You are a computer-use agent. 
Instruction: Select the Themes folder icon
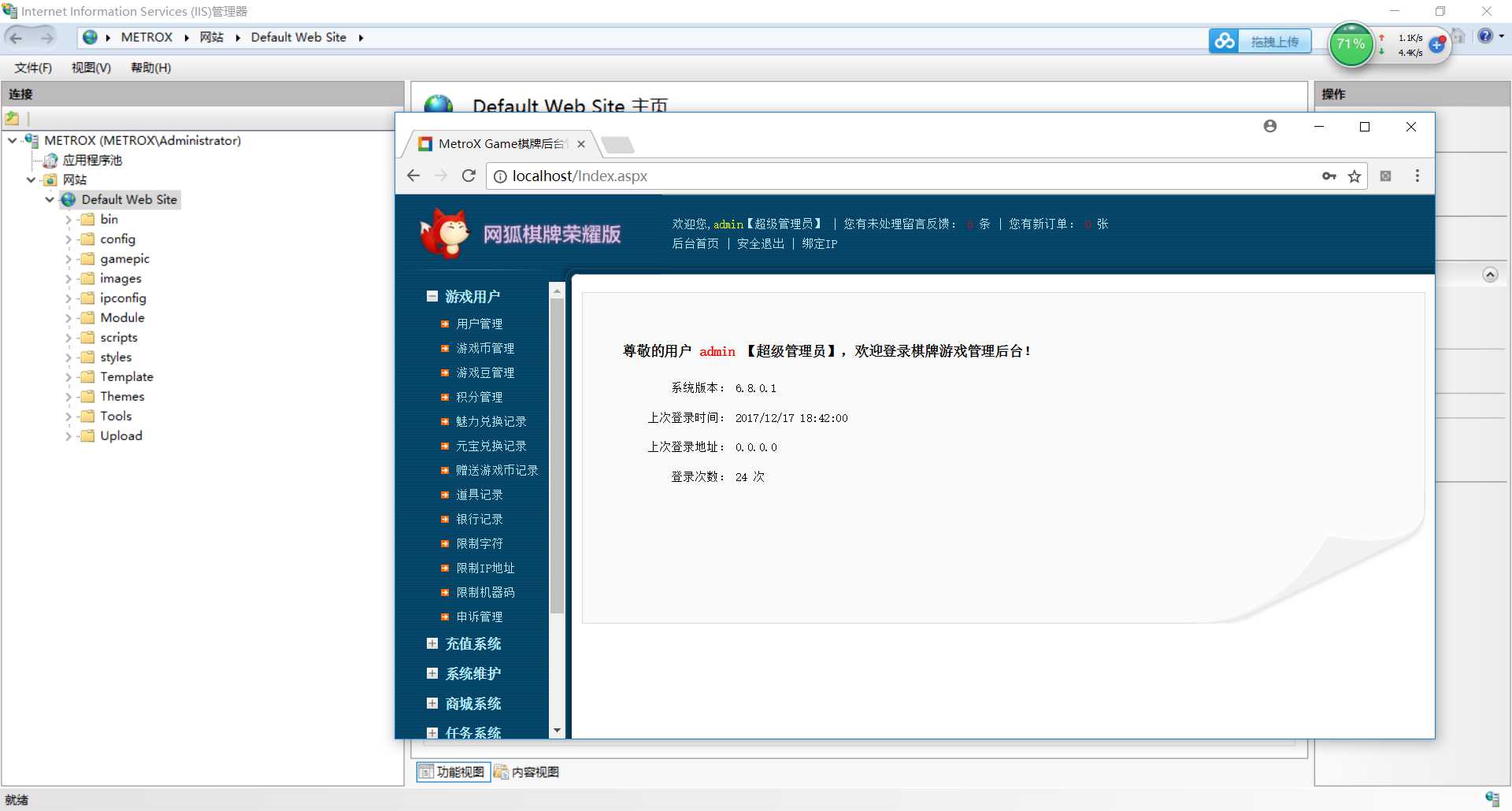point(87,396)
